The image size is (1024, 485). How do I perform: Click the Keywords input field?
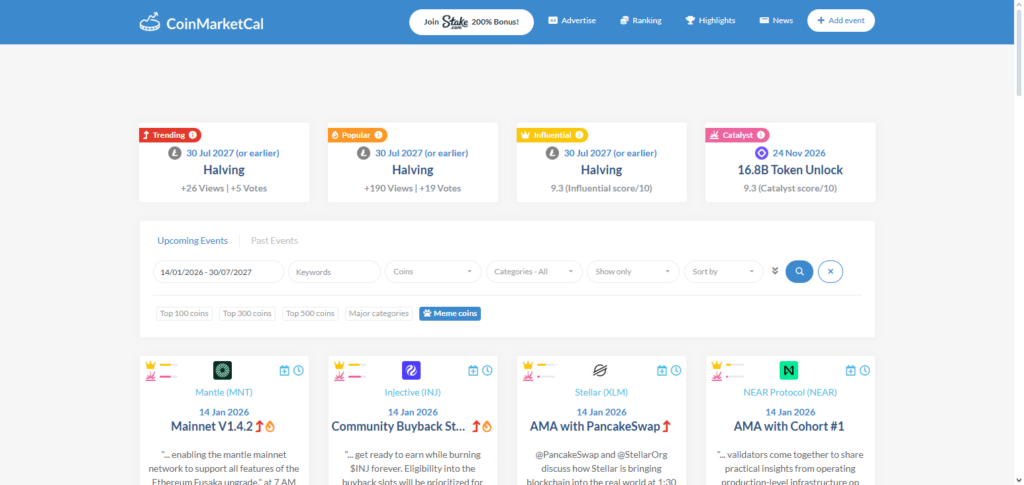point(334,272)
